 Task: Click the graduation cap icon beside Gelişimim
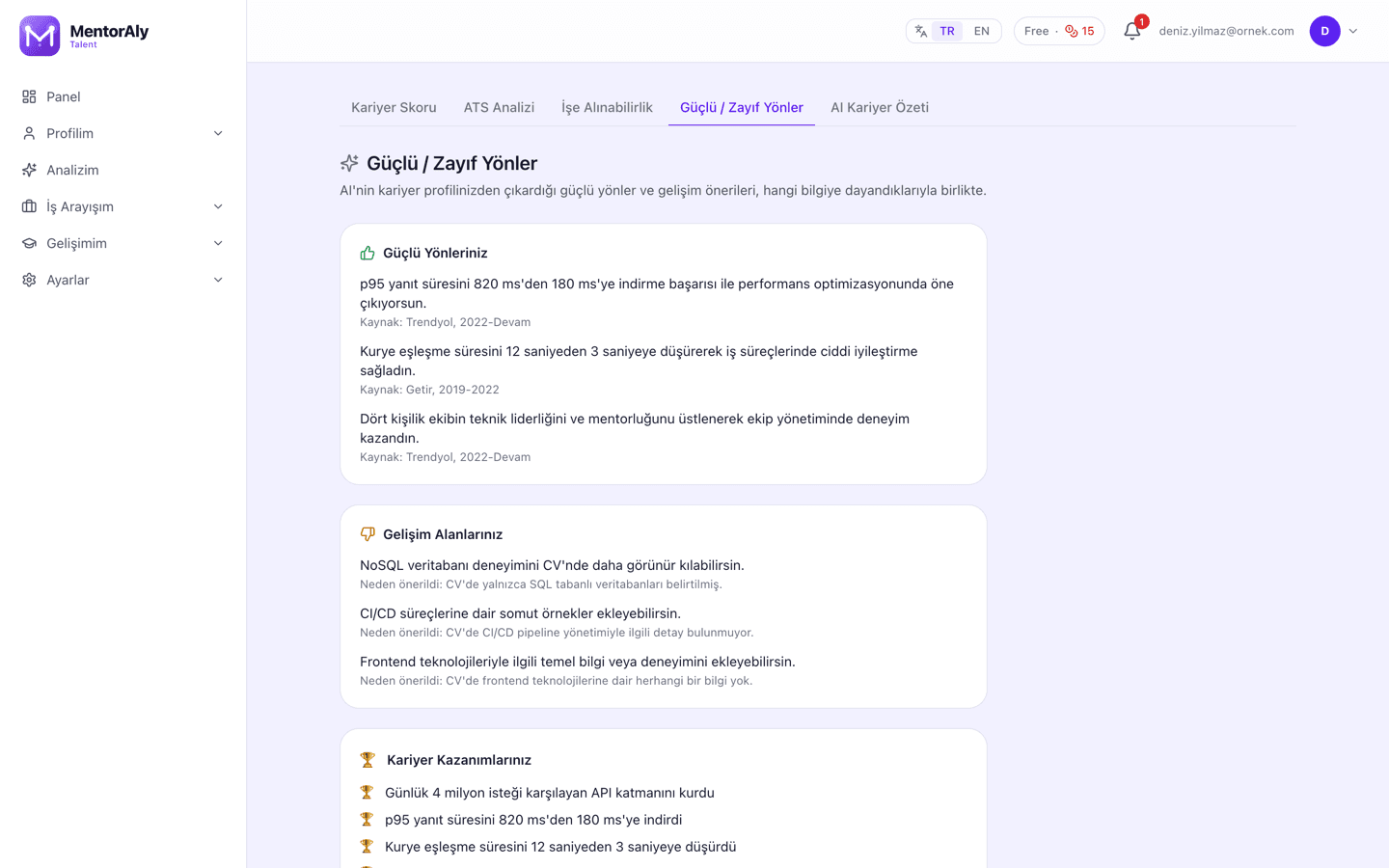point(29,243)
